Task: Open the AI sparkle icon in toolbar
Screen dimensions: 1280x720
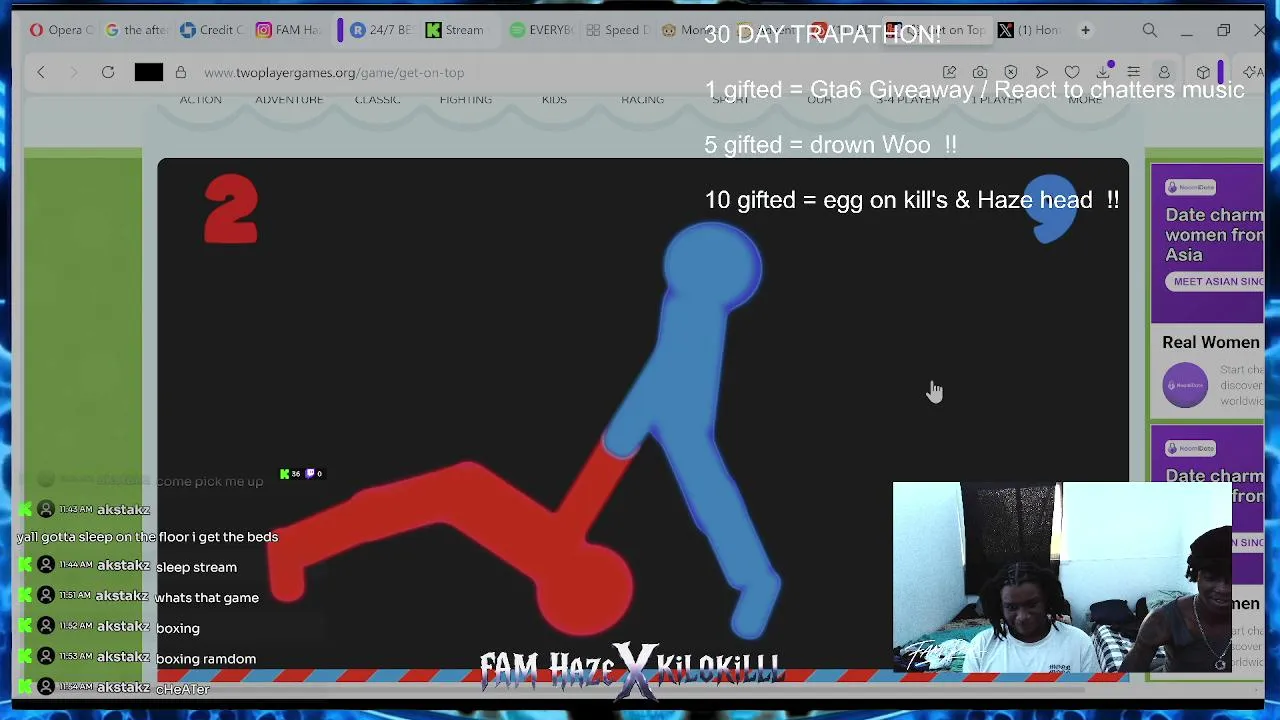Action: [x=1251, y=72]
